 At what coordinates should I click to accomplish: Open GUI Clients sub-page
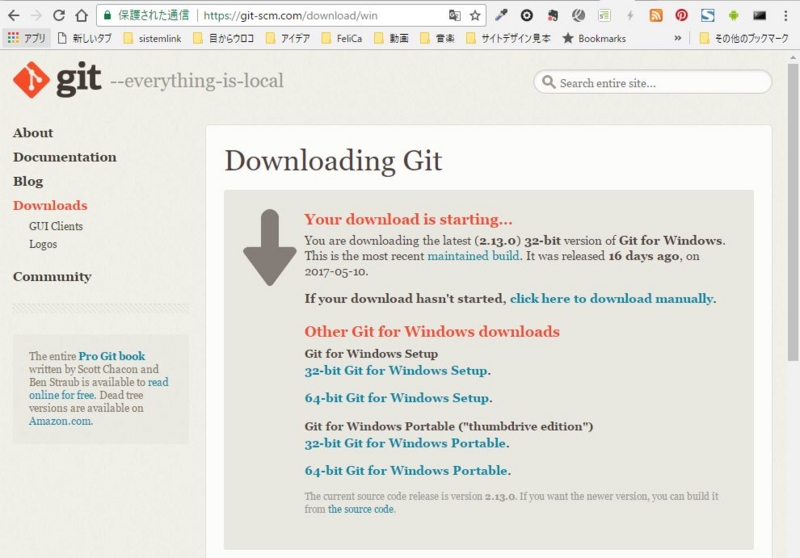[x=56, y=226]
